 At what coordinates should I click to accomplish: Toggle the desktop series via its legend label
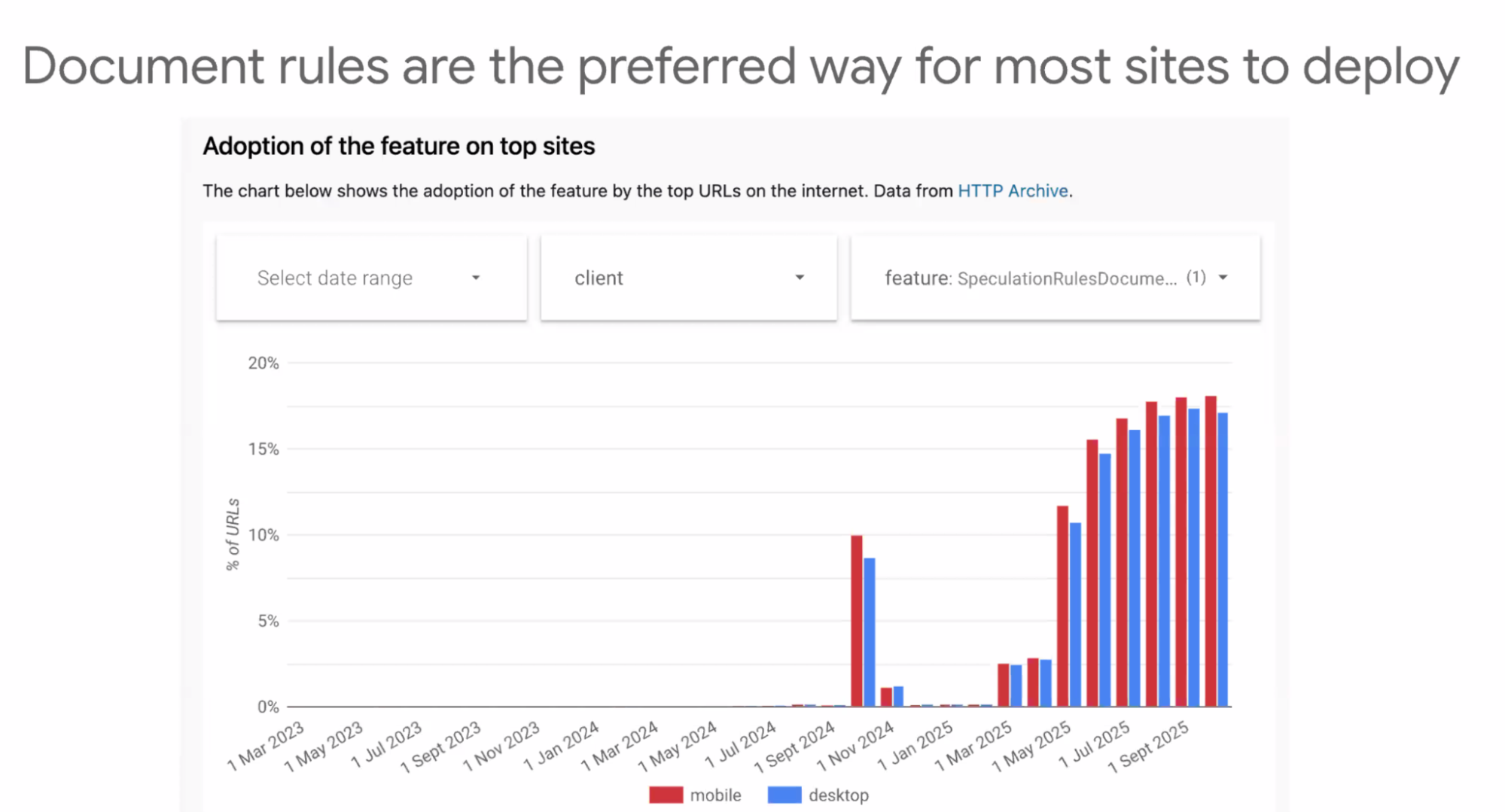pyautogui.click(x=838, y=795)
